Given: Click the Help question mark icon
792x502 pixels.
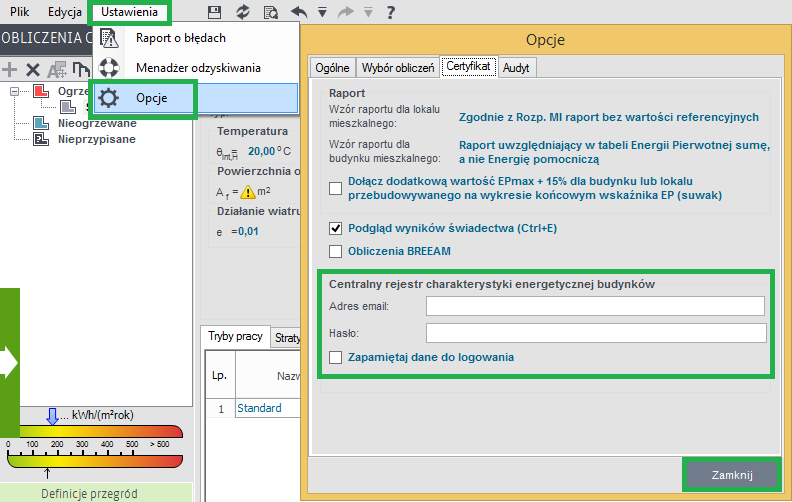Looking at the screenshot, I should pyautogui.click(x=390, y=12).
